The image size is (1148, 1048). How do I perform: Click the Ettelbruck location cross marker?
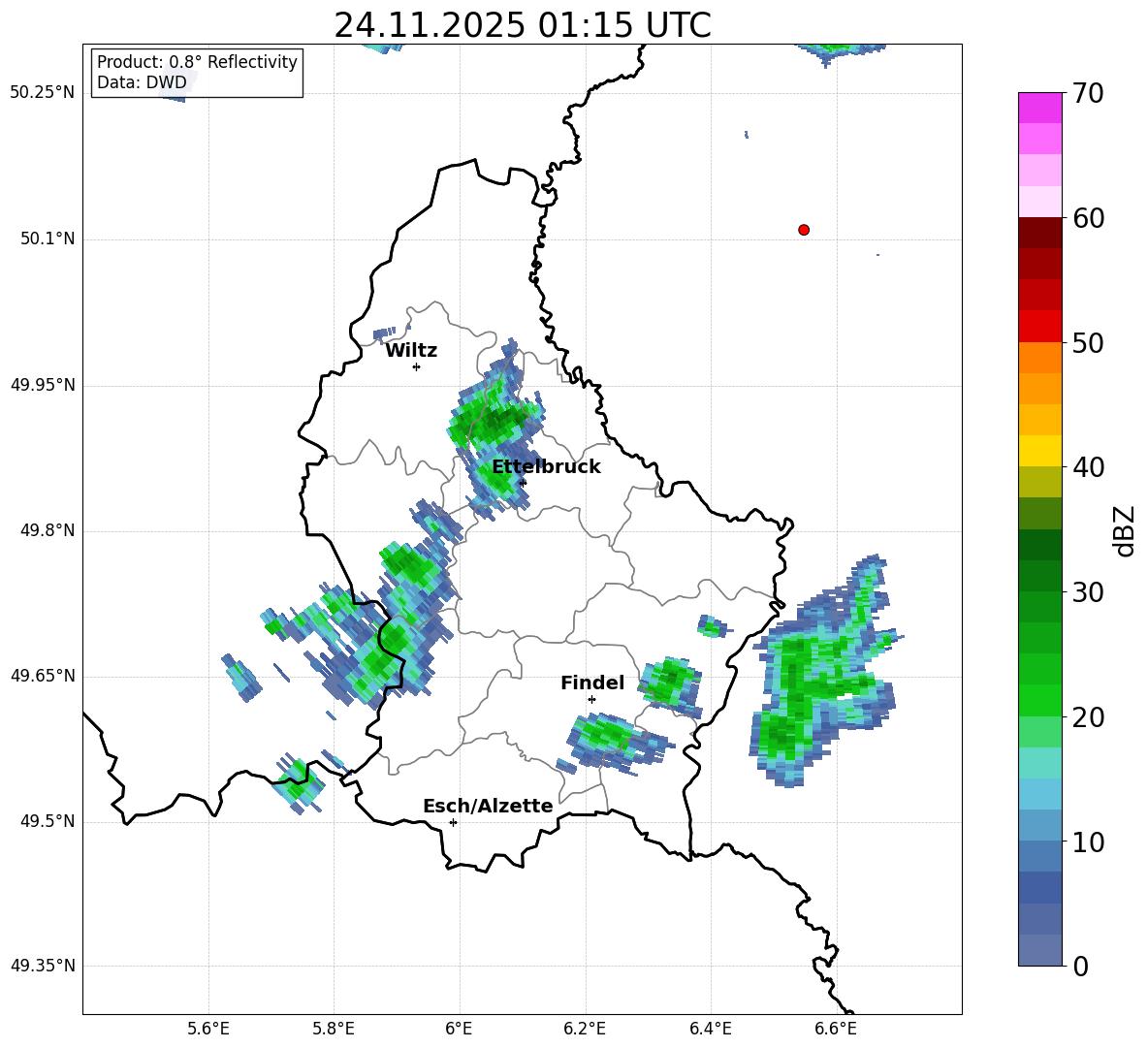522,482
